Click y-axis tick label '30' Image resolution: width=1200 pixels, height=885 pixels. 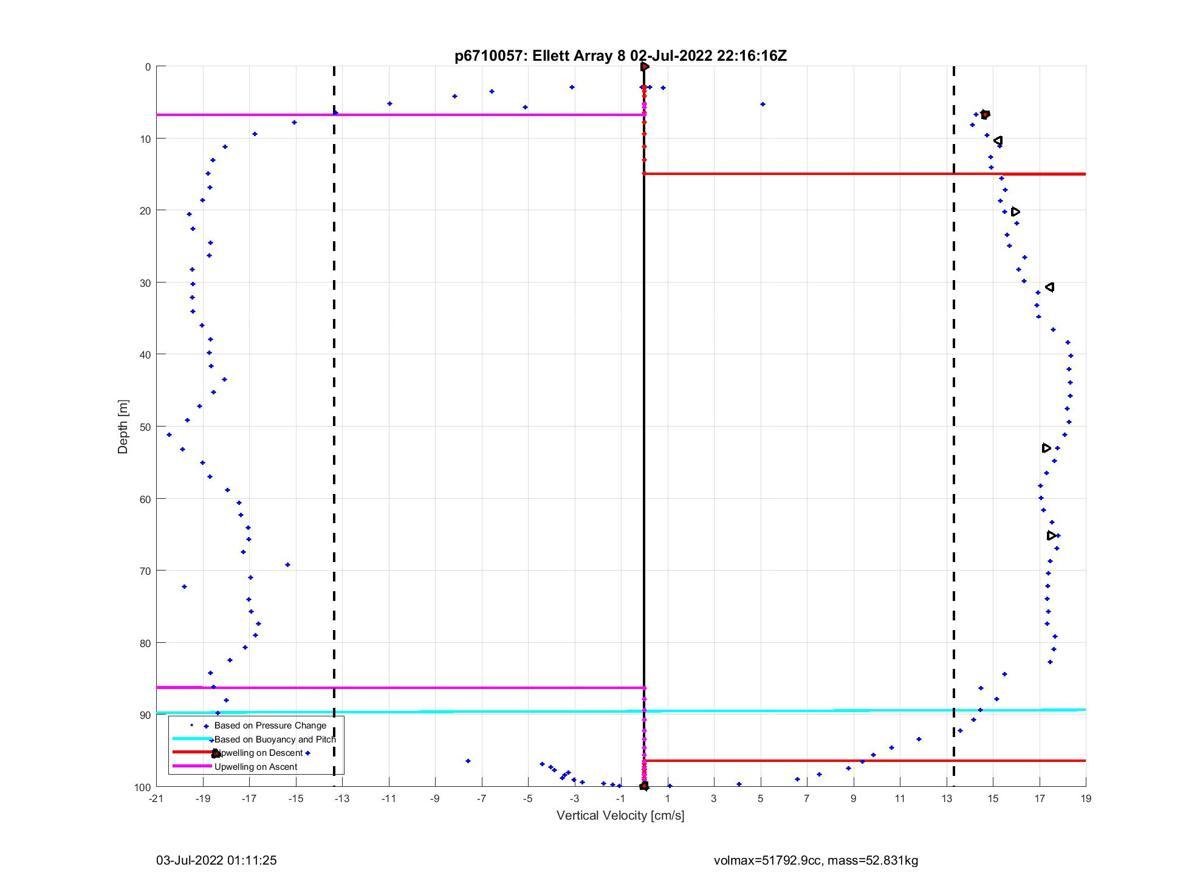[145, 283]
